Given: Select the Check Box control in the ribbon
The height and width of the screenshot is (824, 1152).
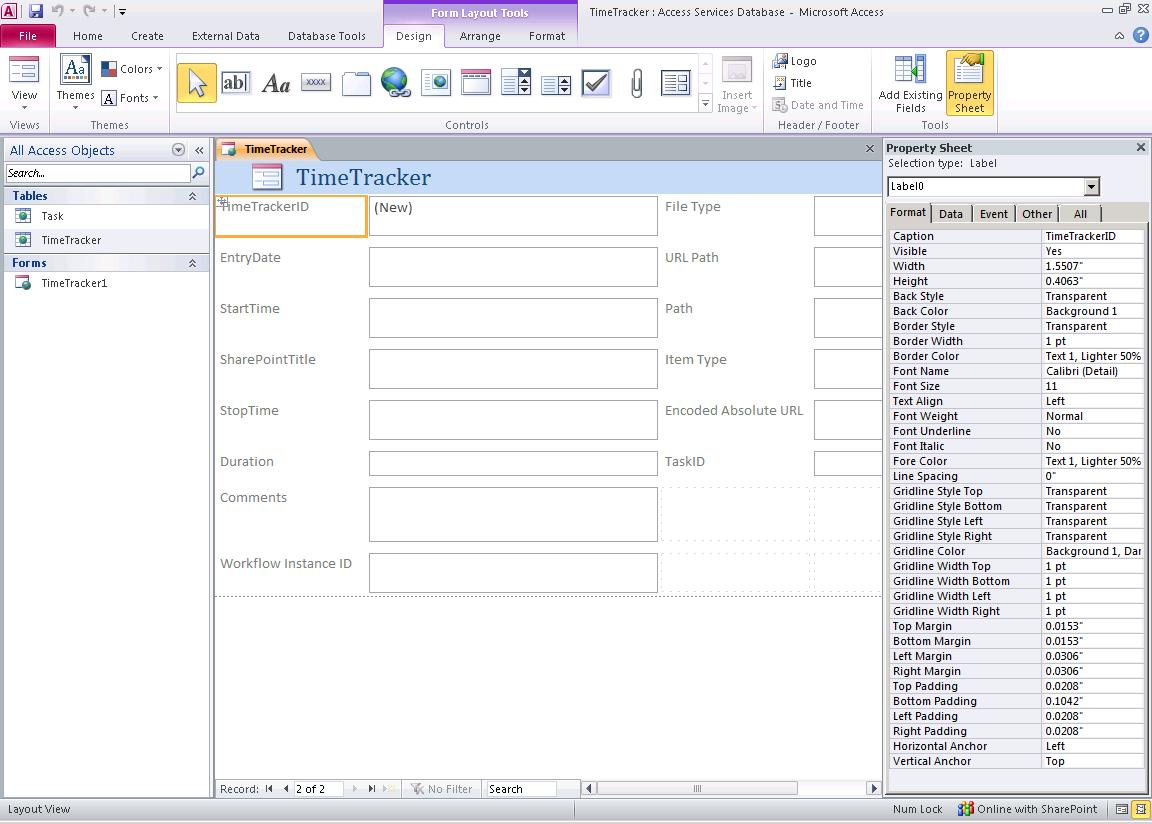Looking at the screenshot, I should click(596, 82).
